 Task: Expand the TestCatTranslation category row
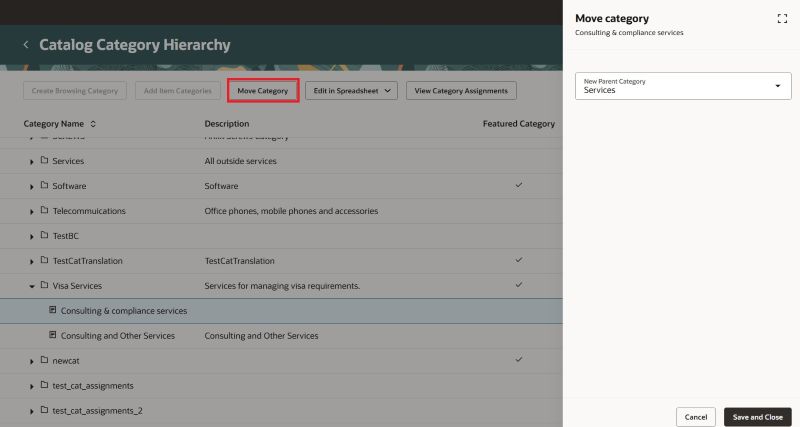coord(32,262)
